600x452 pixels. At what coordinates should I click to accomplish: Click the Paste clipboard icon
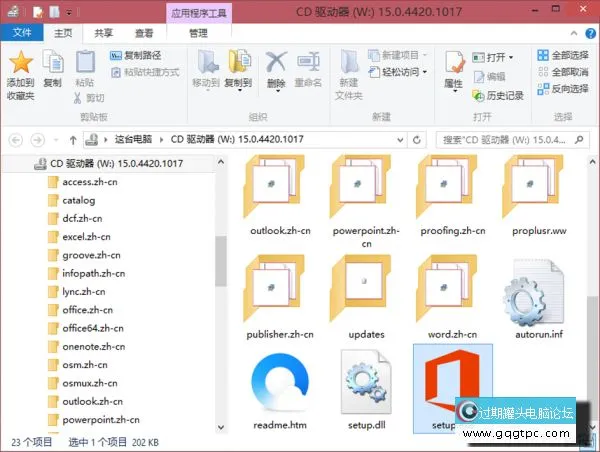(x=85, y=62)
